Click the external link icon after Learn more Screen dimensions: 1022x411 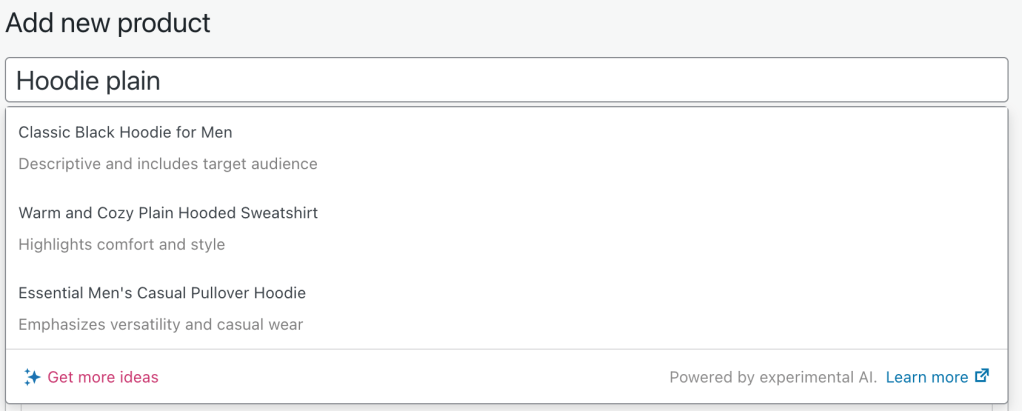click(x=982, y=376)
